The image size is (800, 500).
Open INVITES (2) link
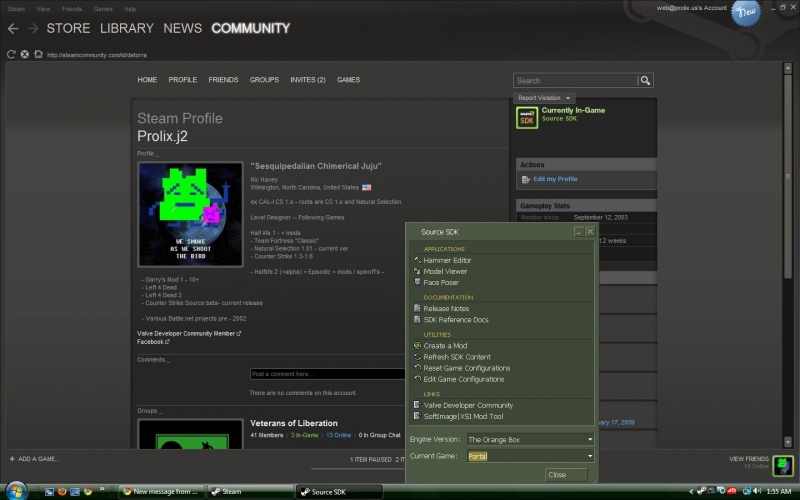[308, 80]
